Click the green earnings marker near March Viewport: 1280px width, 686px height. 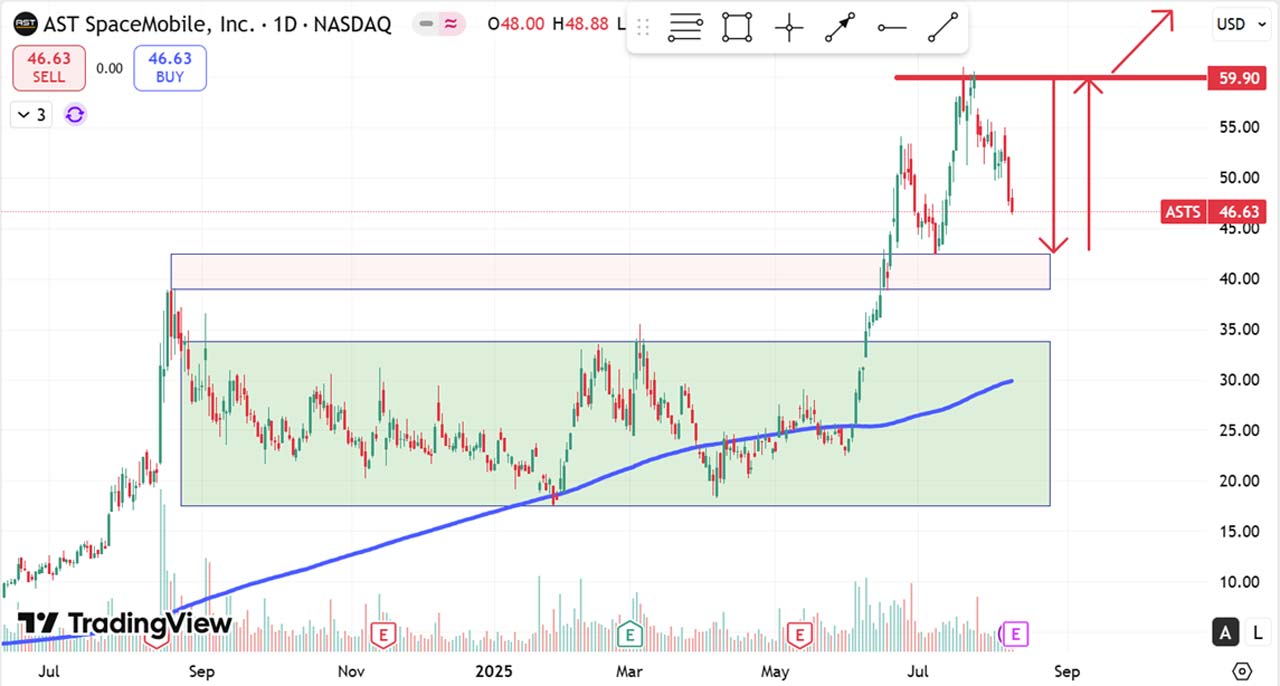click(629, 633)
